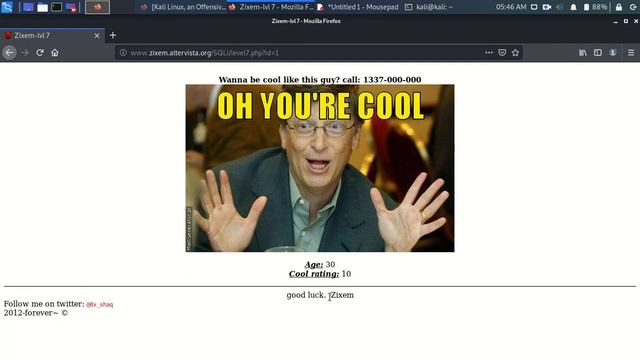Open the Firefox account icon
Screen dimensions: 640x360
pos(613,53)
